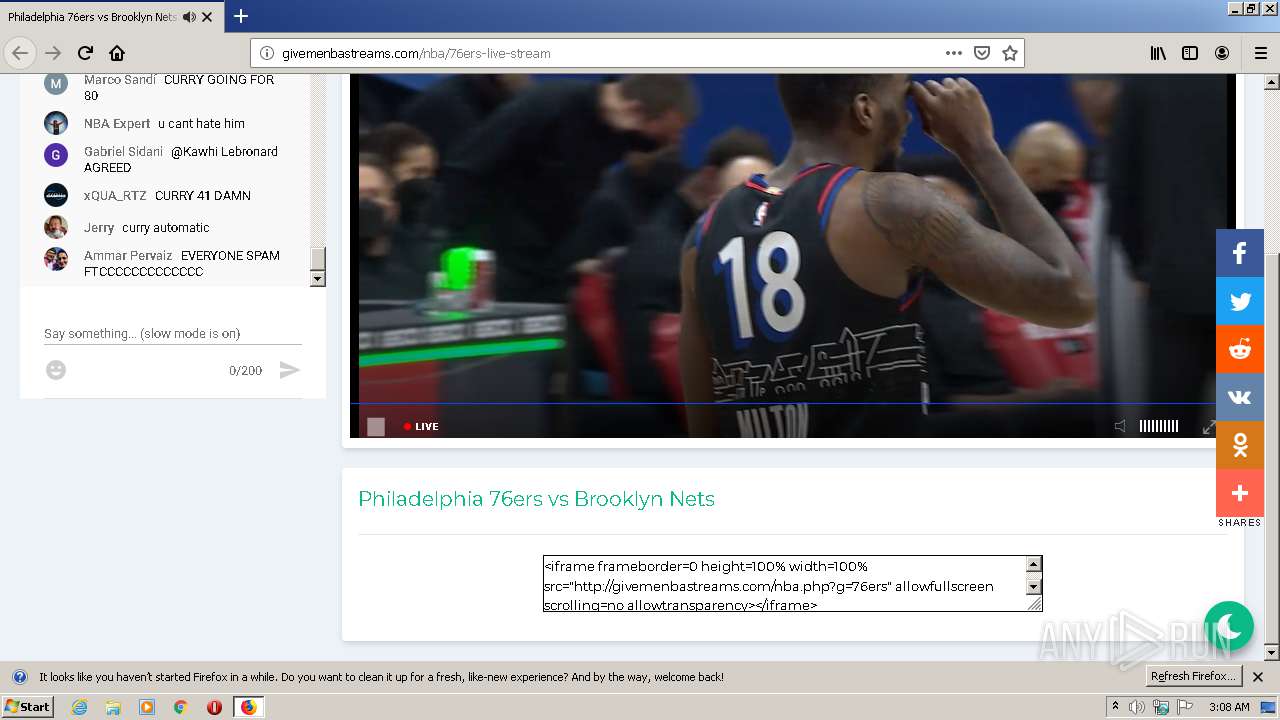This screenshot has height=720, width=1280.
Task: Share the stream on Facebook
Action: (1239, 253)
